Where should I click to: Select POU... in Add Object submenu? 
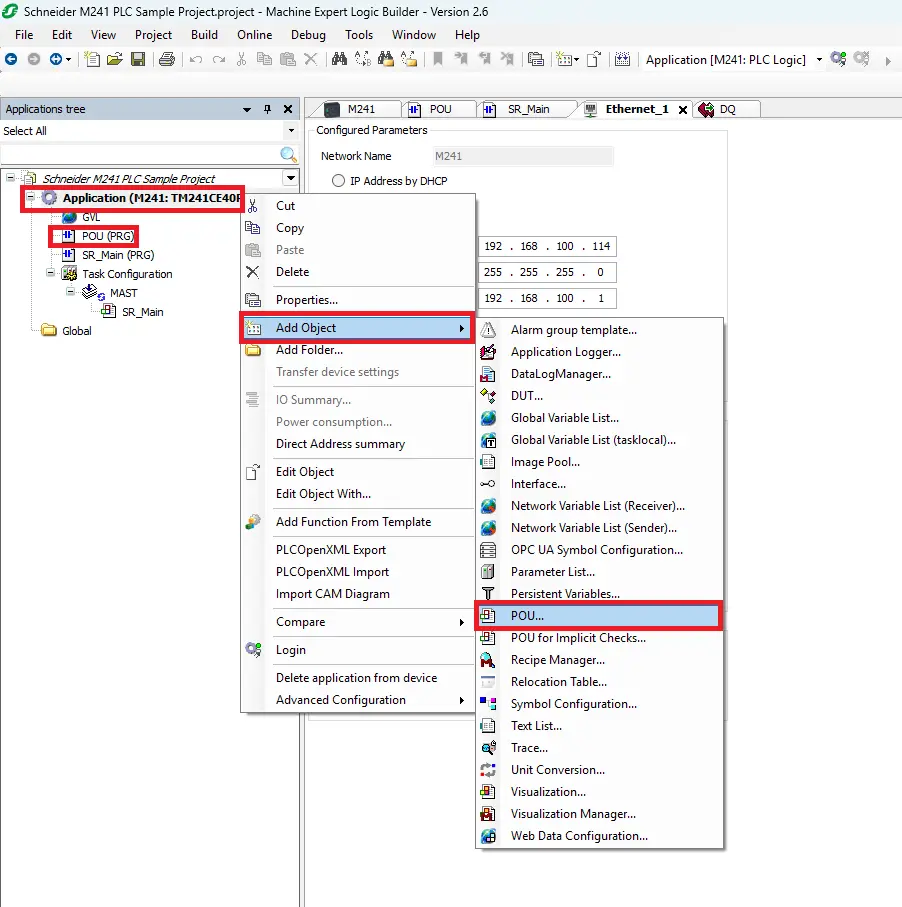coord(599,615)
